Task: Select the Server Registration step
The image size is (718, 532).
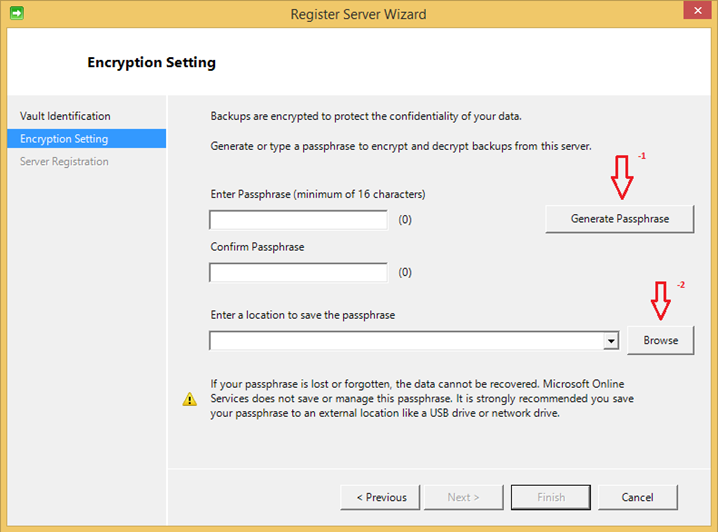Action: point(64,162)
